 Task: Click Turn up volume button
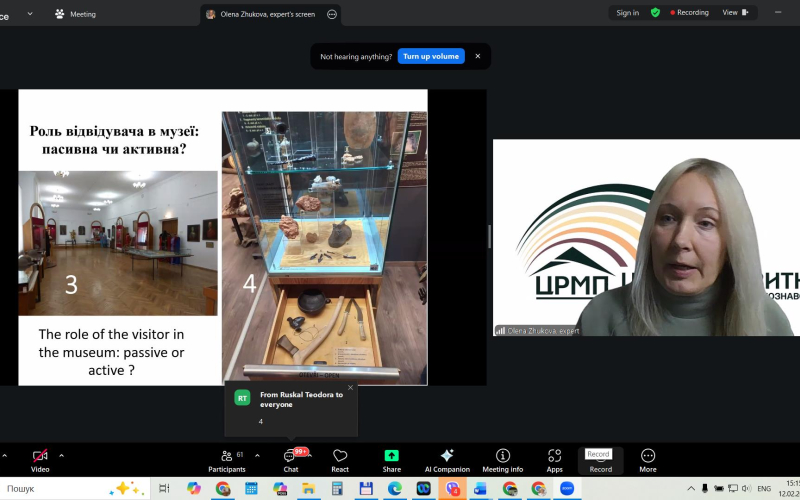431,56
